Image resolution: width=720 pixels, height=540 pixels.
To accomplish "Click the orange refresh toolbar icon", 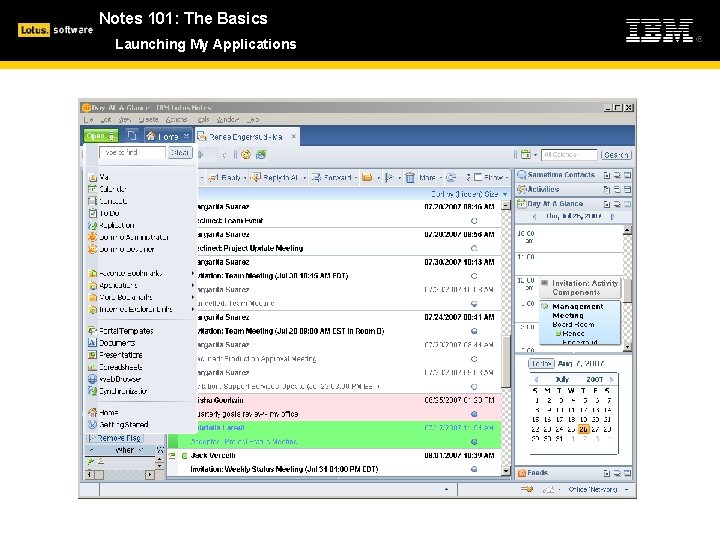I will (x=246, y=155).
